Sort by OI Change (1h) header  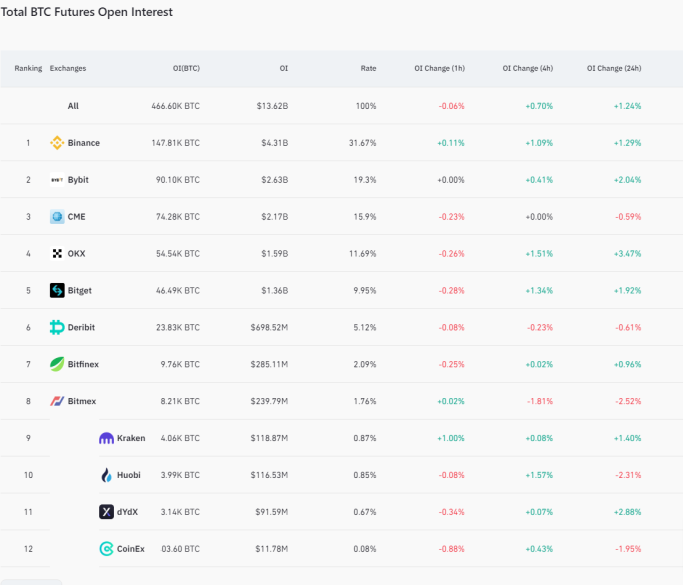440,68
